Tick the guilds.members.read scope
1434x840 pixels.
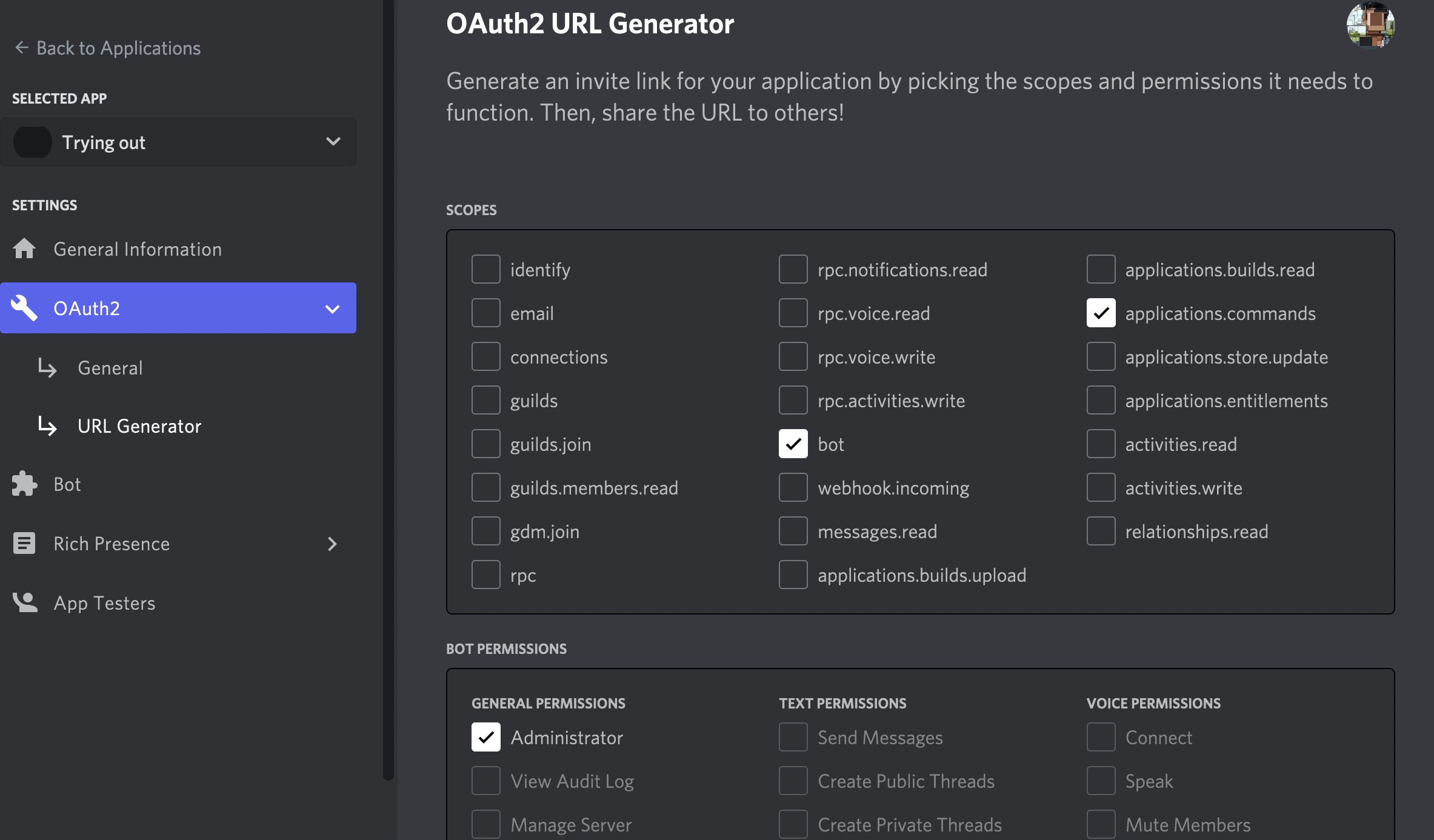[486, 487]
